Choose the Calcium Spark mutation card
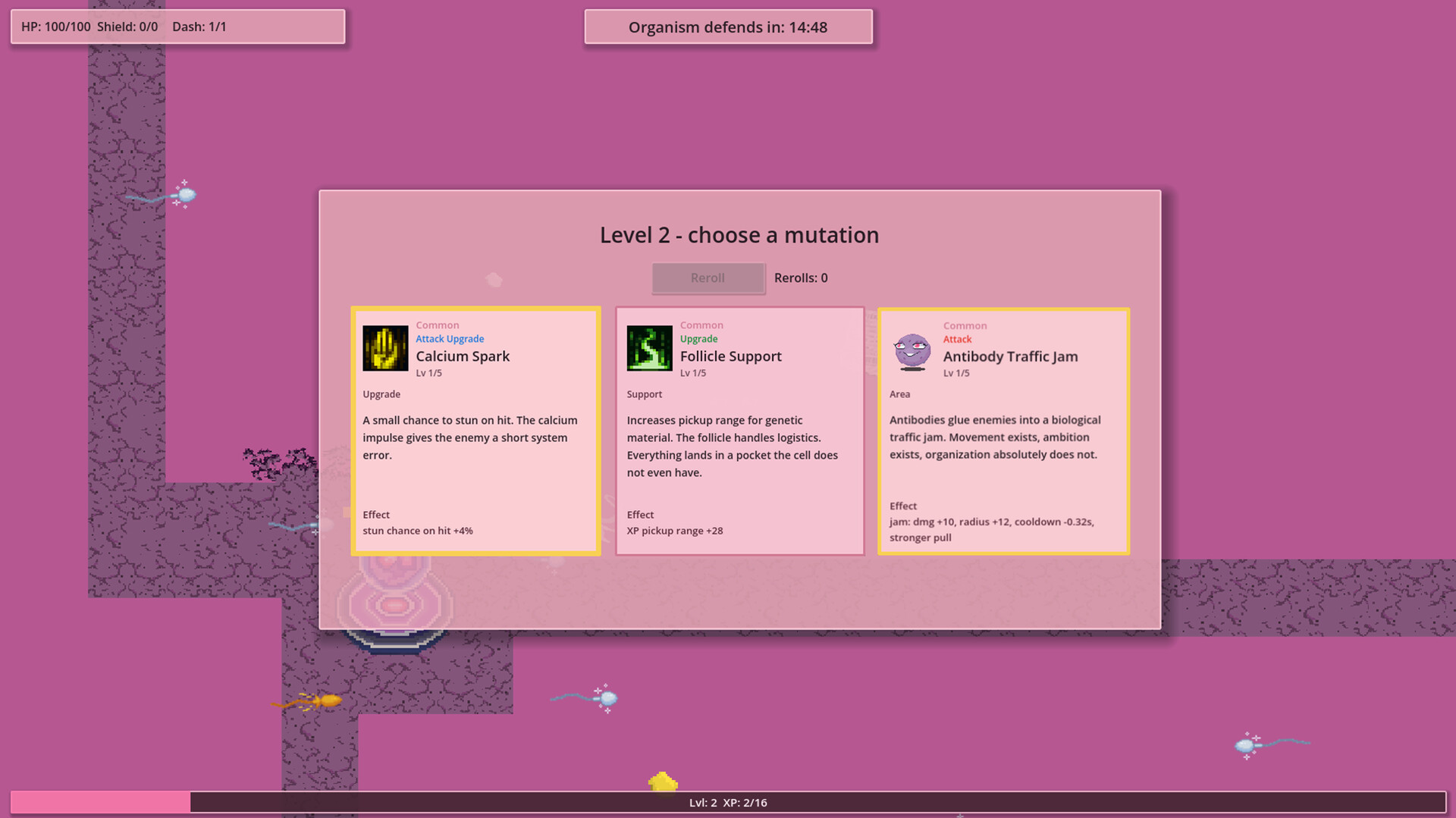The width and height of the screenshot is (1456, 818). (476, 431)
